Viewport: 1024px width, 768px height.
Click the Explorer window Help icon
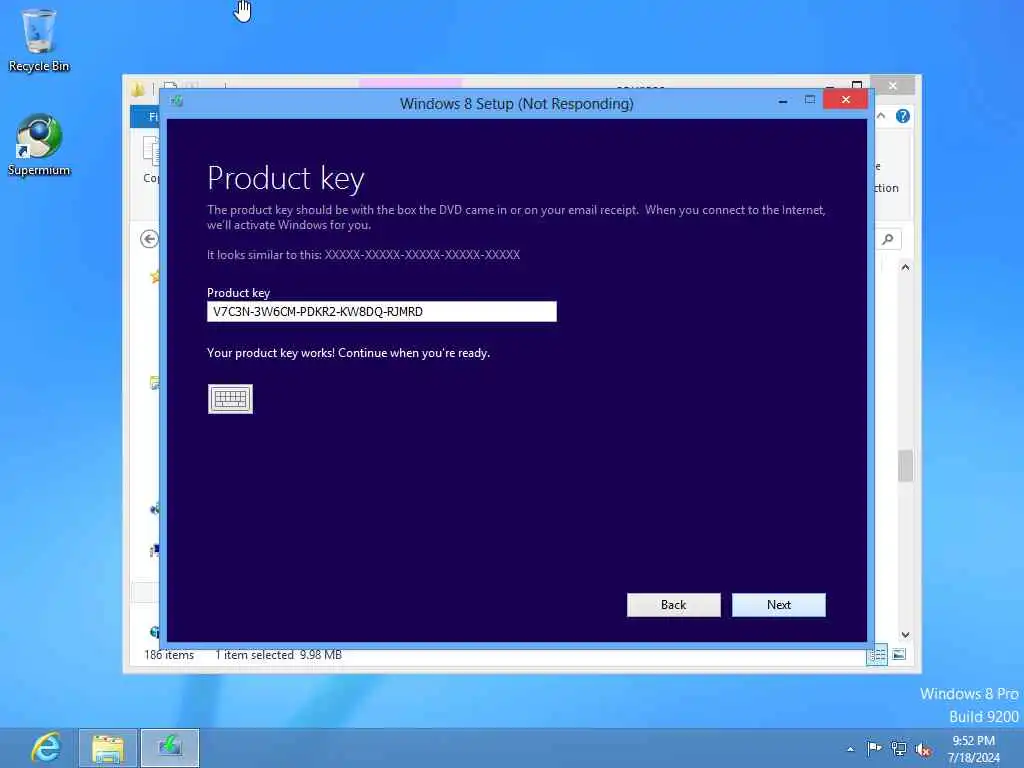click(903, 116)
